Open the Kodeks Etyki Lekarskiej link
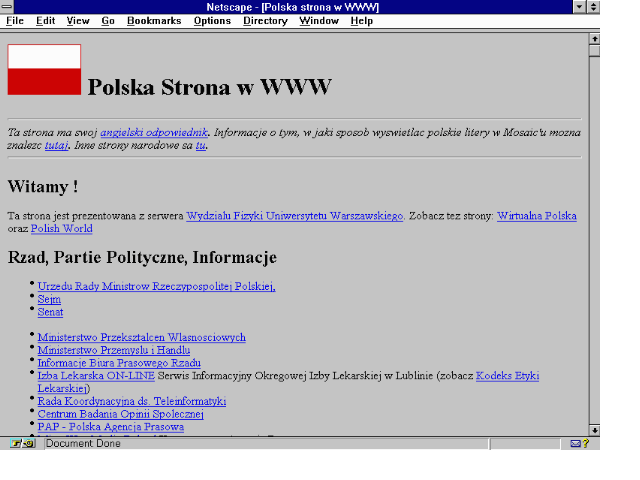Screen dimensions: 640x480 click(x=507, y=376)
